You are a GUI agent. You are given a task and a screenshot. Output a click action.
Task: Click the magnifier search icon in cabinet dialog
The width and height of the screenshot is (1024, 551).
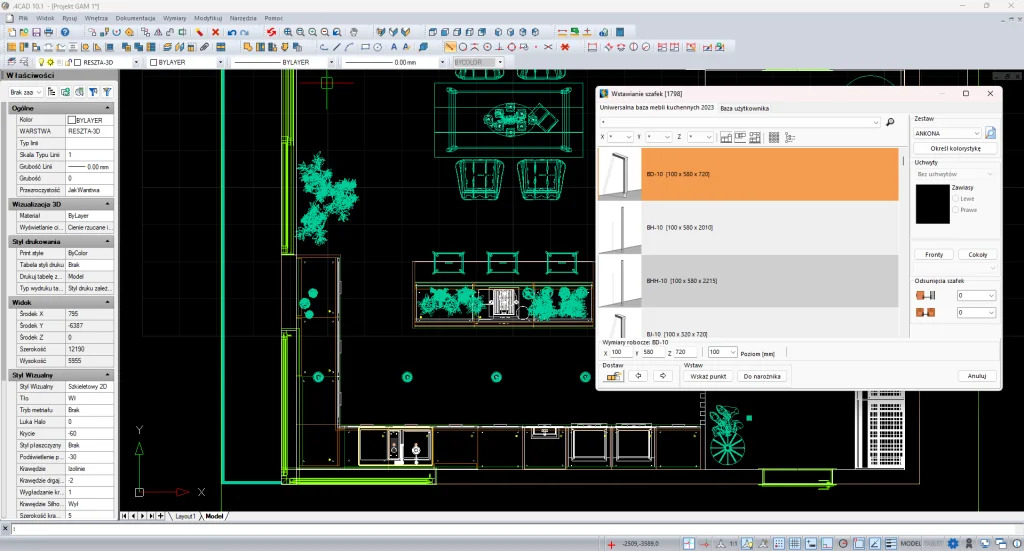[890, 122]
